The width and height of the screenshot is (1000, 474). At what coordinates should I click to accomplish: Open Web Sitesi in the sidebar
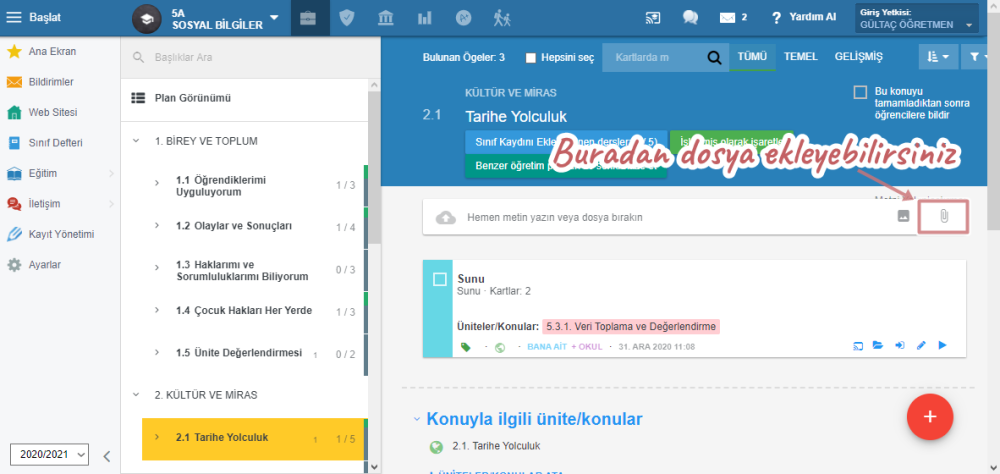pos(52,112)
